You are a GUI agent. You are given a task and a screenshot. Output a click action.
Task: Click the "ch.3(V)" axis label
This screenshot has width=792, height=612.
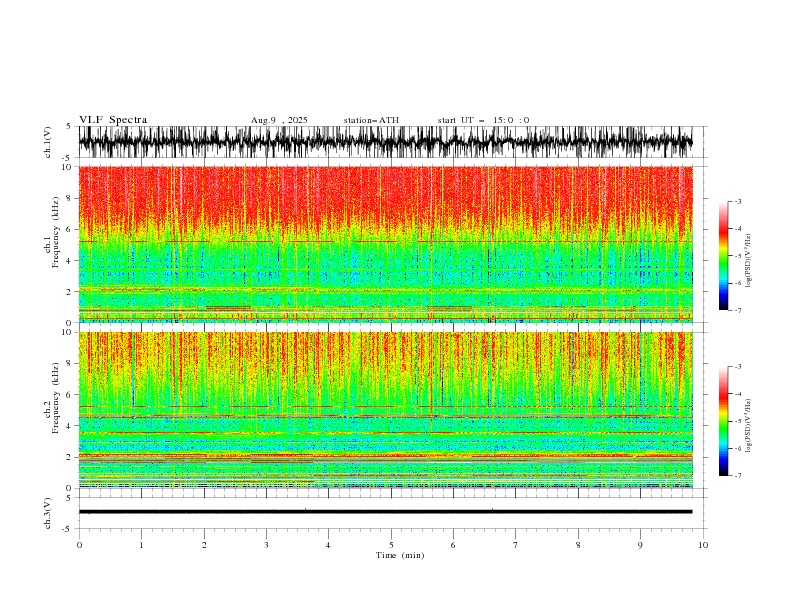click(48, 513)
